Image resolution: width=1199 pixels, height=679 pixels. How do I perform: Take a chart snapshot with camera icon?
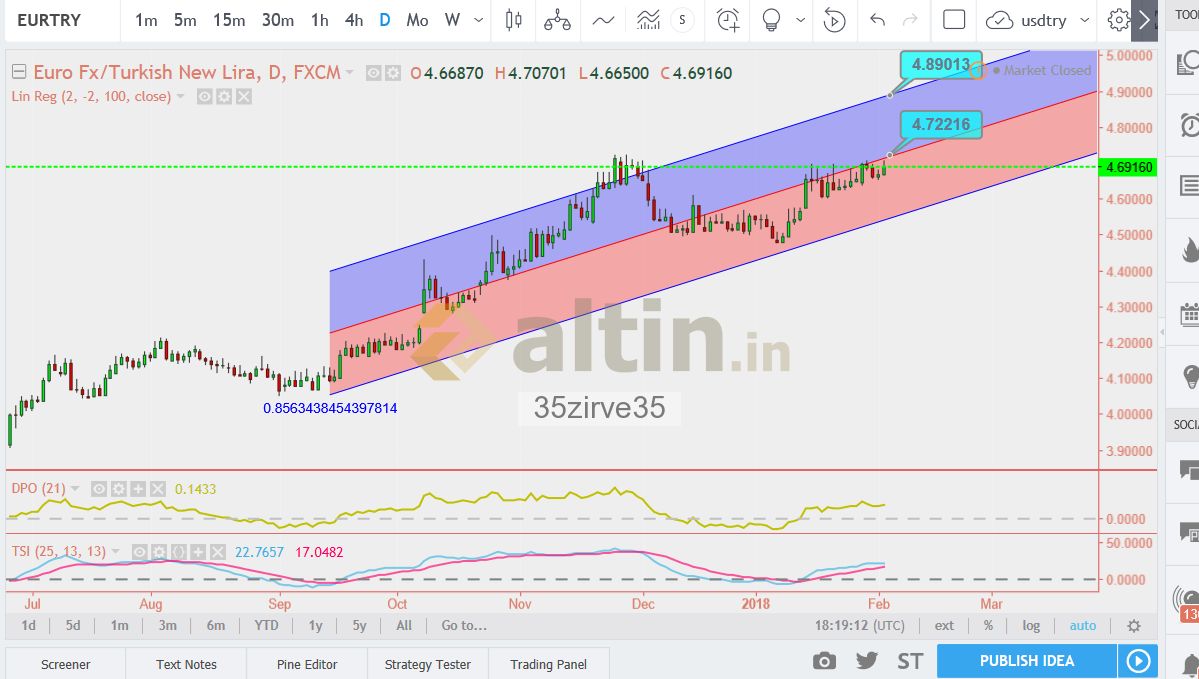click(824, 661)
